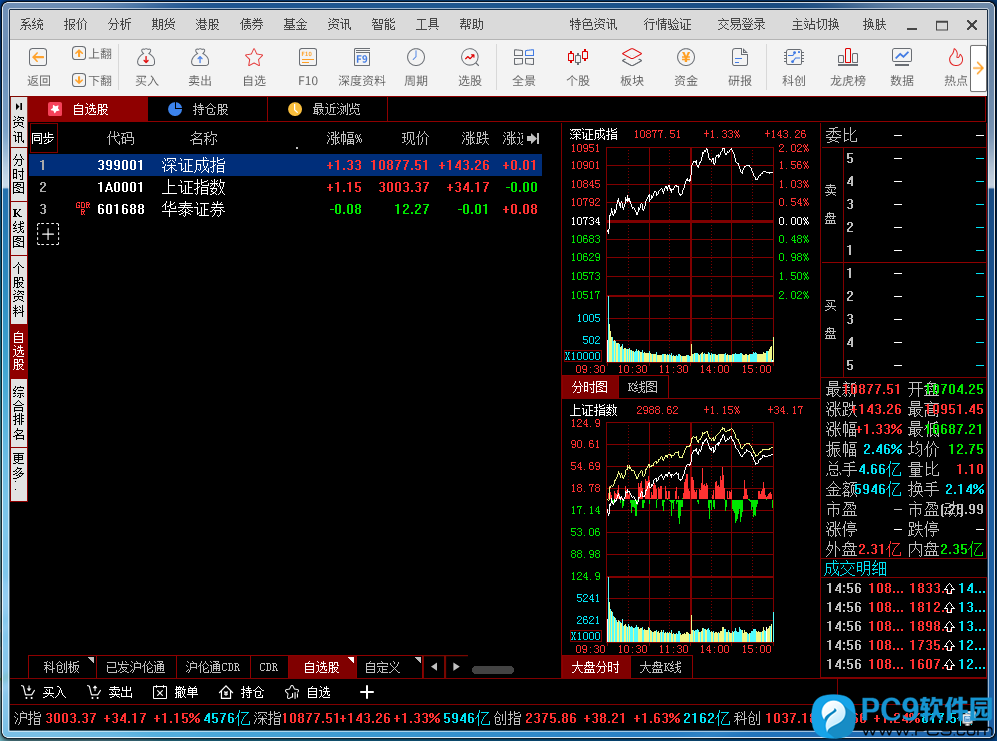The width and height of the screenshot is (997, 741).
Task: Open the 卖出 sell toolbar icon
Action: point(200,58)
